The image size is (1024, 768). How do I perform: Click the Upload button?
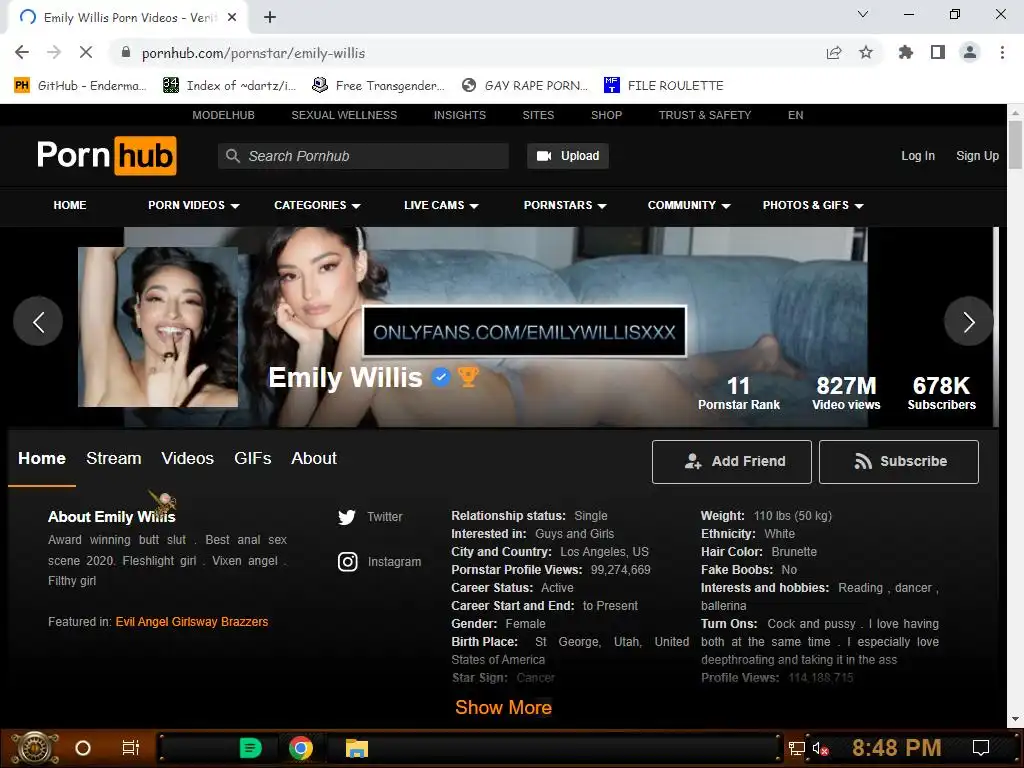(x=568, y=156)
